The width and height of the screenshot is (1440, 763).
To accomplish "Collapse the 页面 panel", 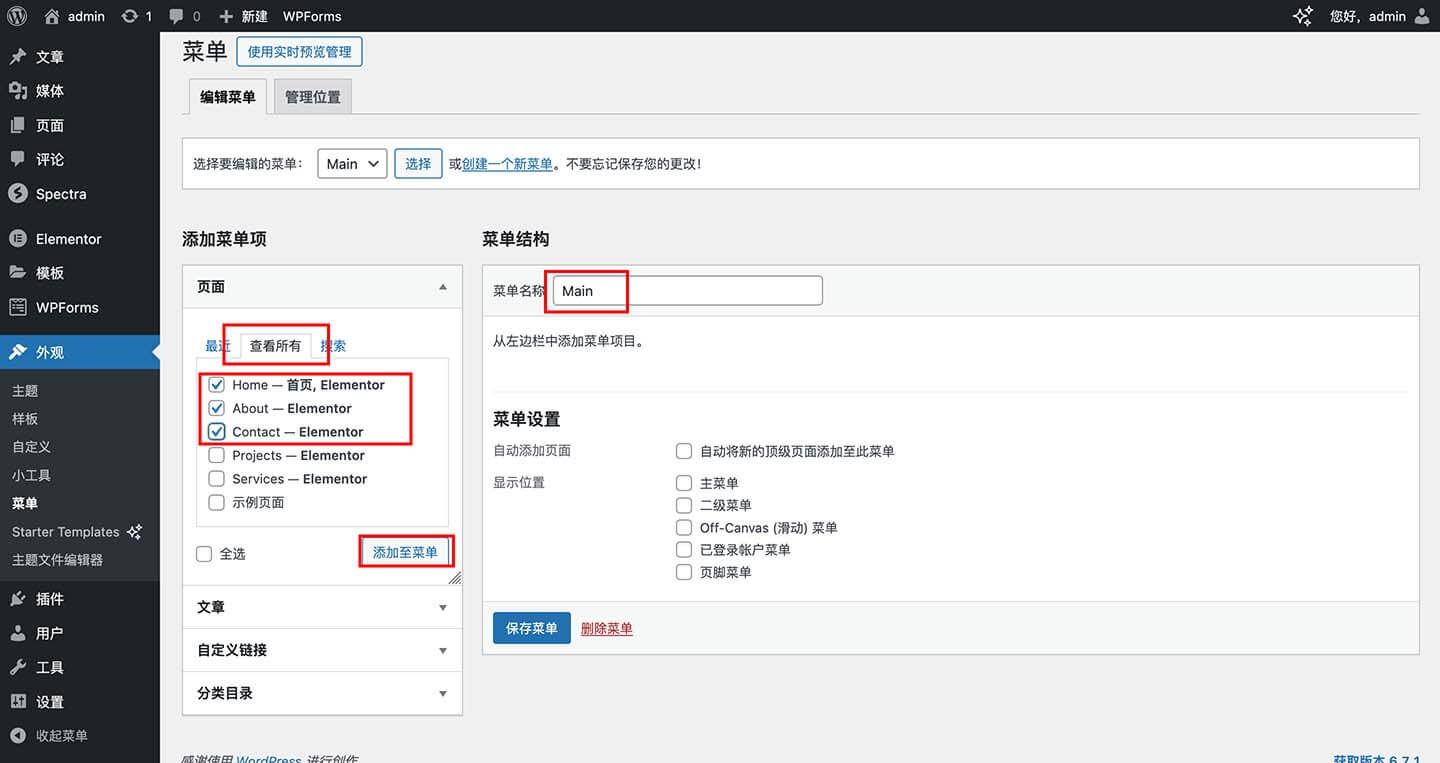I will (x=443, y=287).
